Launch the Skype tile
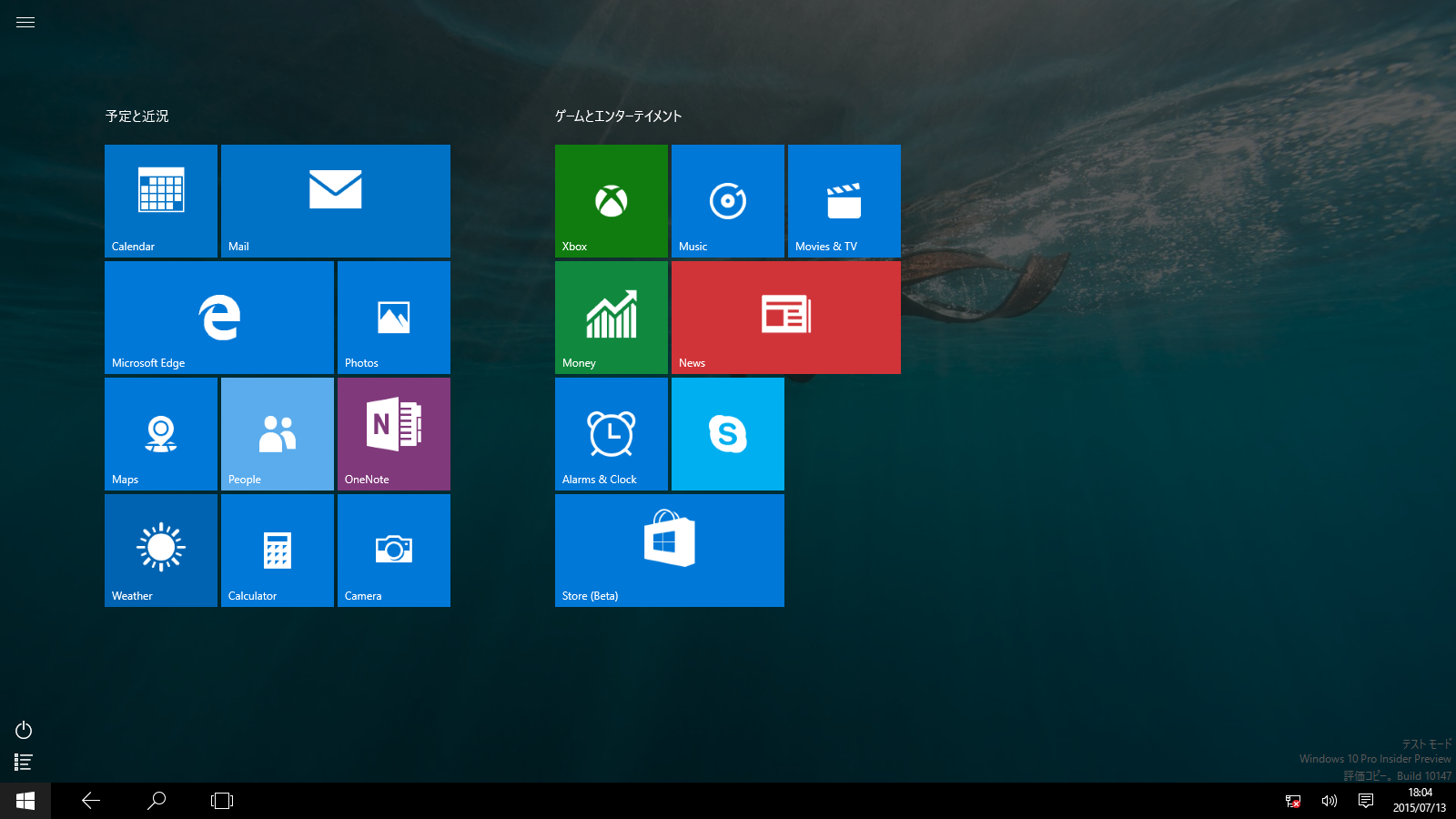Image resolution: width=1456 pixels, height=819 pixels. [728, 434]
